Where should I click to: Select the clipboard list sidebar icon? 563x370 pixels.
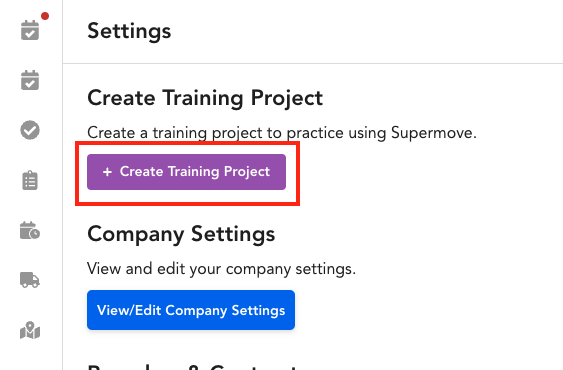point(30,180)
